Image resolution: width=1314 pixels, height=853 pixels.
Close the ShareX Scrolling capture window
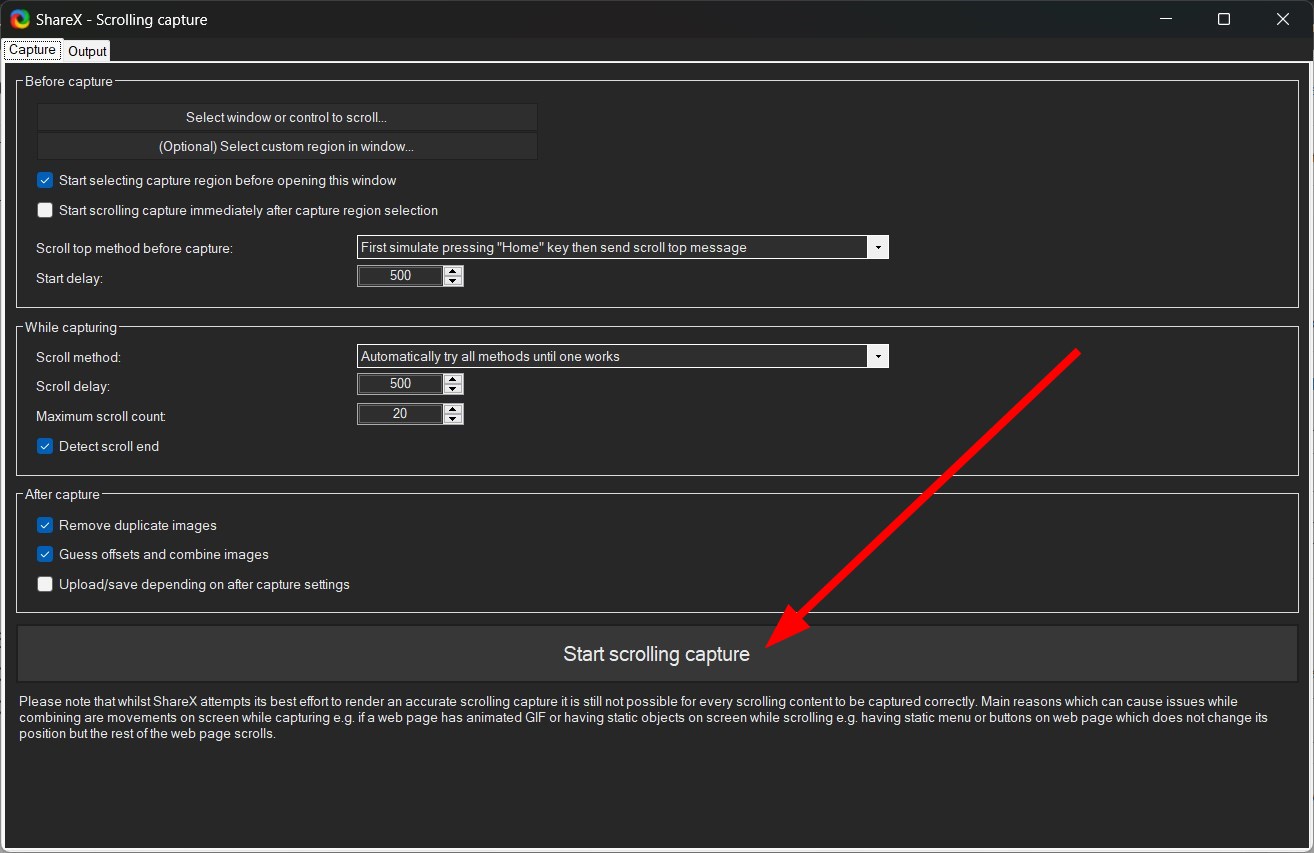point(1284,19)
